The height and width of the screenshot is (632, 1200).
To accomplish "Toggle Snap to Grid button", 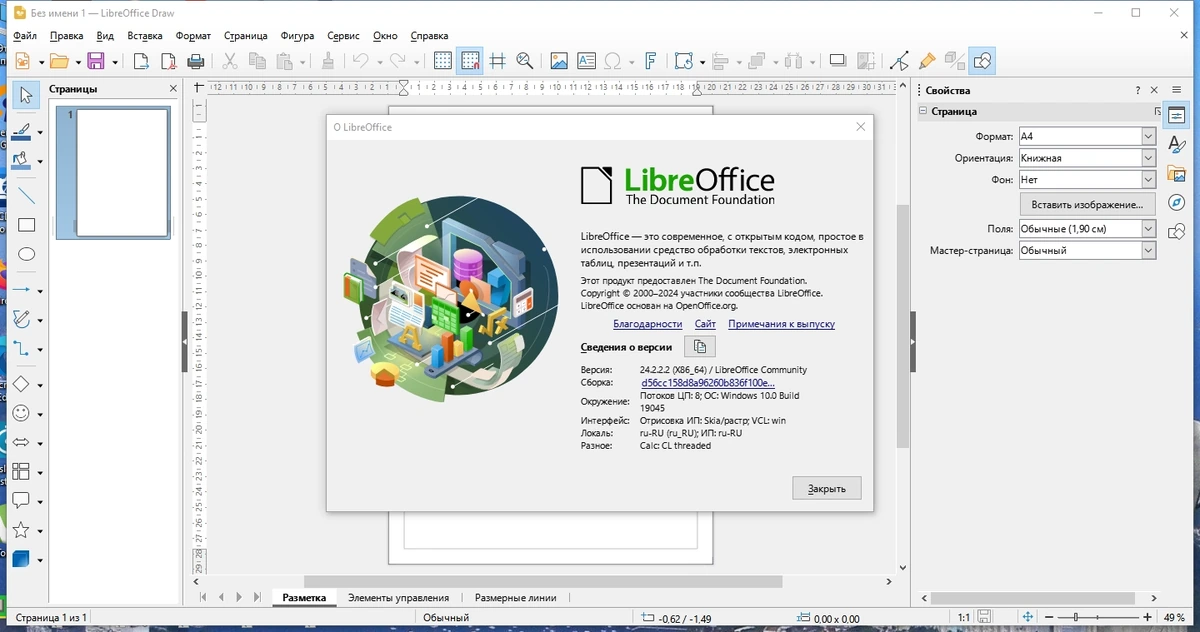I will pos(471,61).
